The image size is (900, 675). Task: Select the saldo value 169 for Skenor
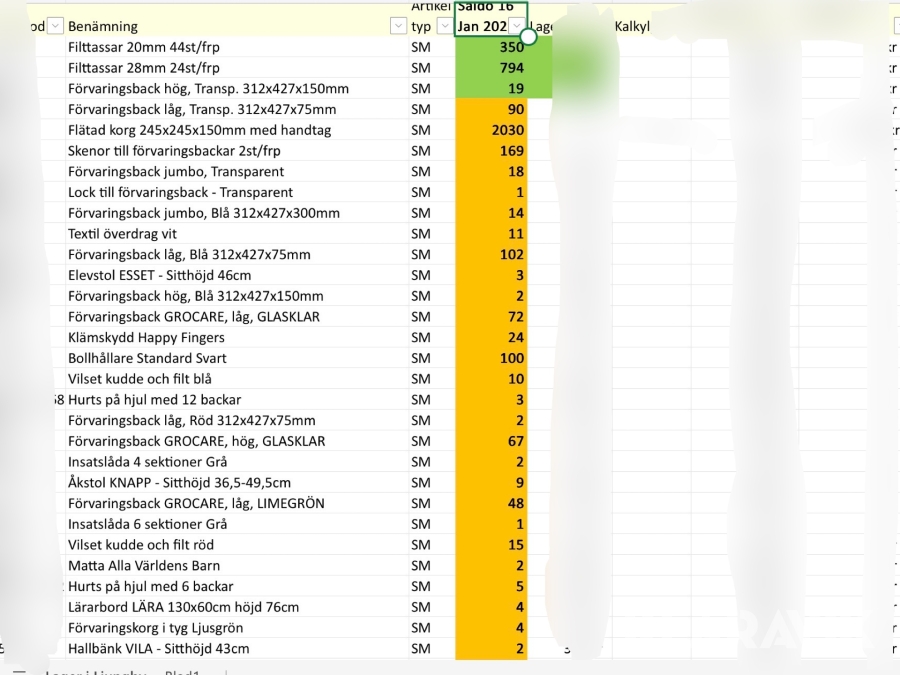(x=491, y=151)
